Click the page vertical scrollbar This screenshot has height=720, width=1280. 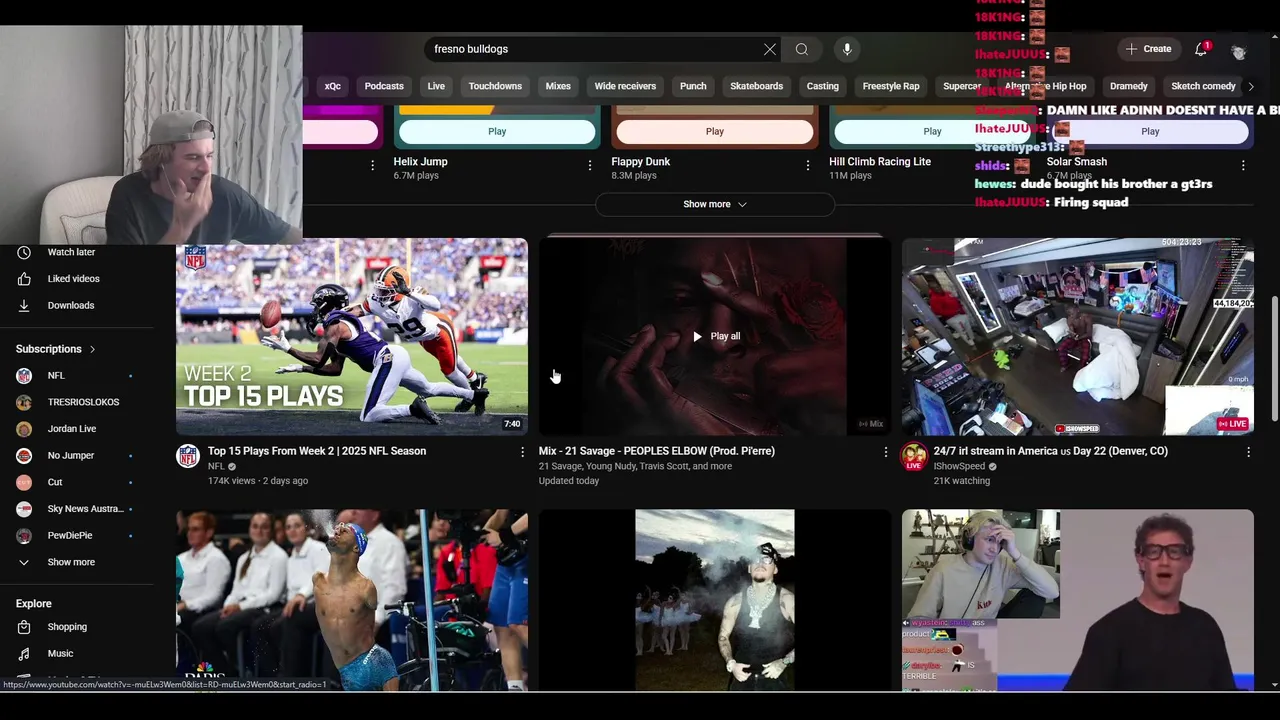tap(1274, 358)
